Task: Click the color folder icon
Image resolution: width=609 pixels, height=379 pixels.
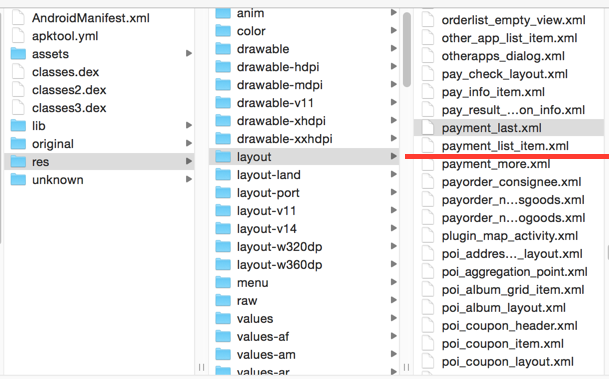Action: coord(223,31)
